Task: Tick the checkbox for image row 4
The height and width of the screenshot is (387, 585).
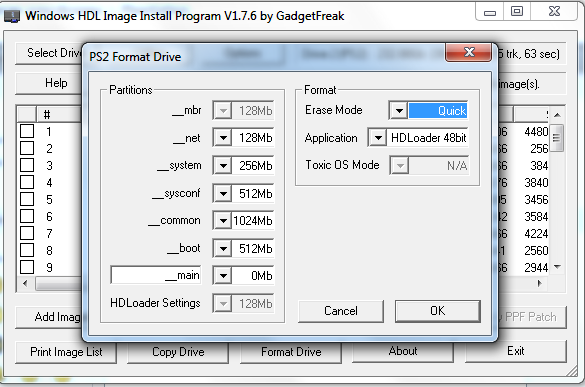Action: pos(27,182)
